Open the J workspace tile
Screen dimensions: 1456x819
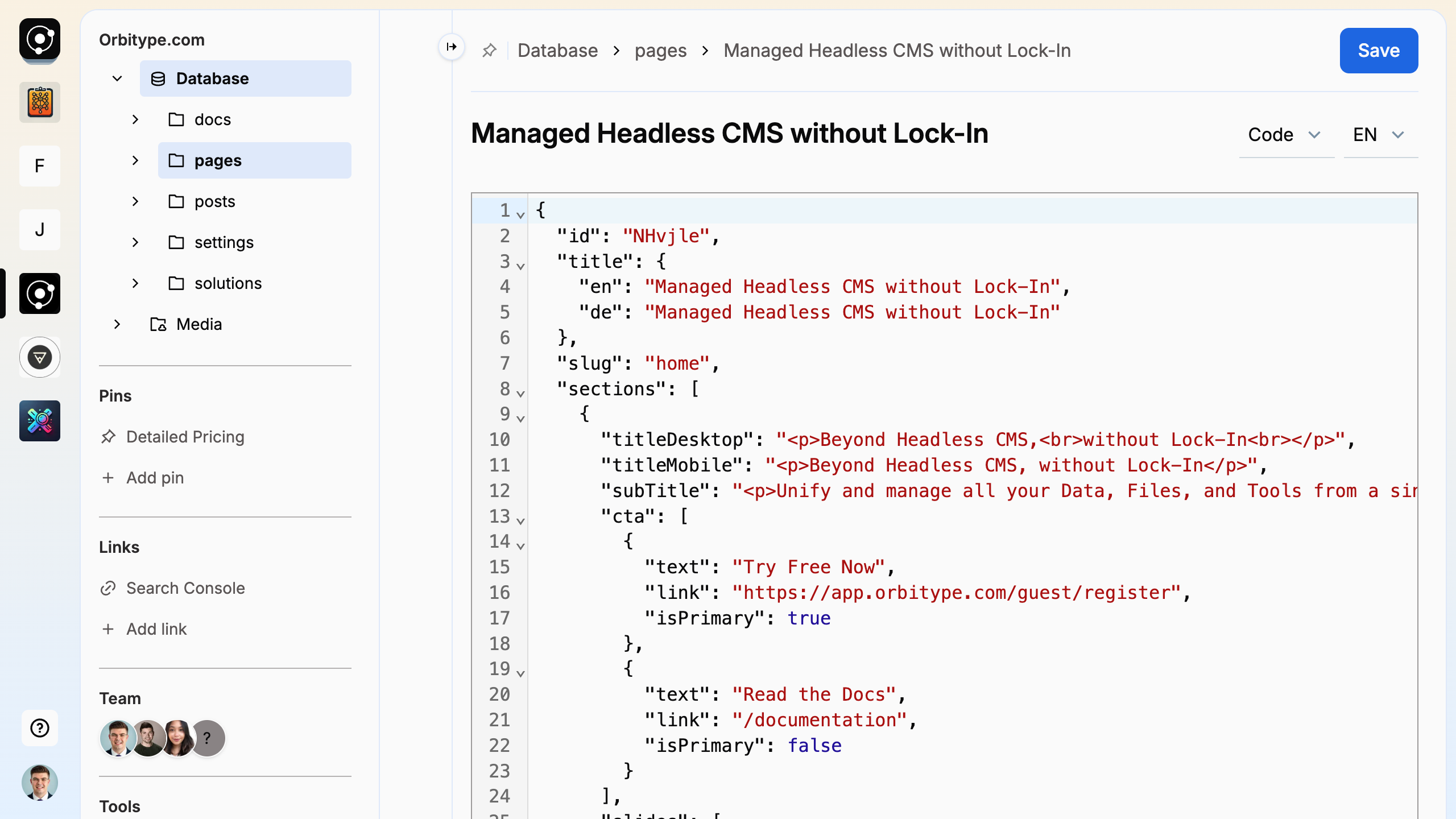[x=40, y=230]
